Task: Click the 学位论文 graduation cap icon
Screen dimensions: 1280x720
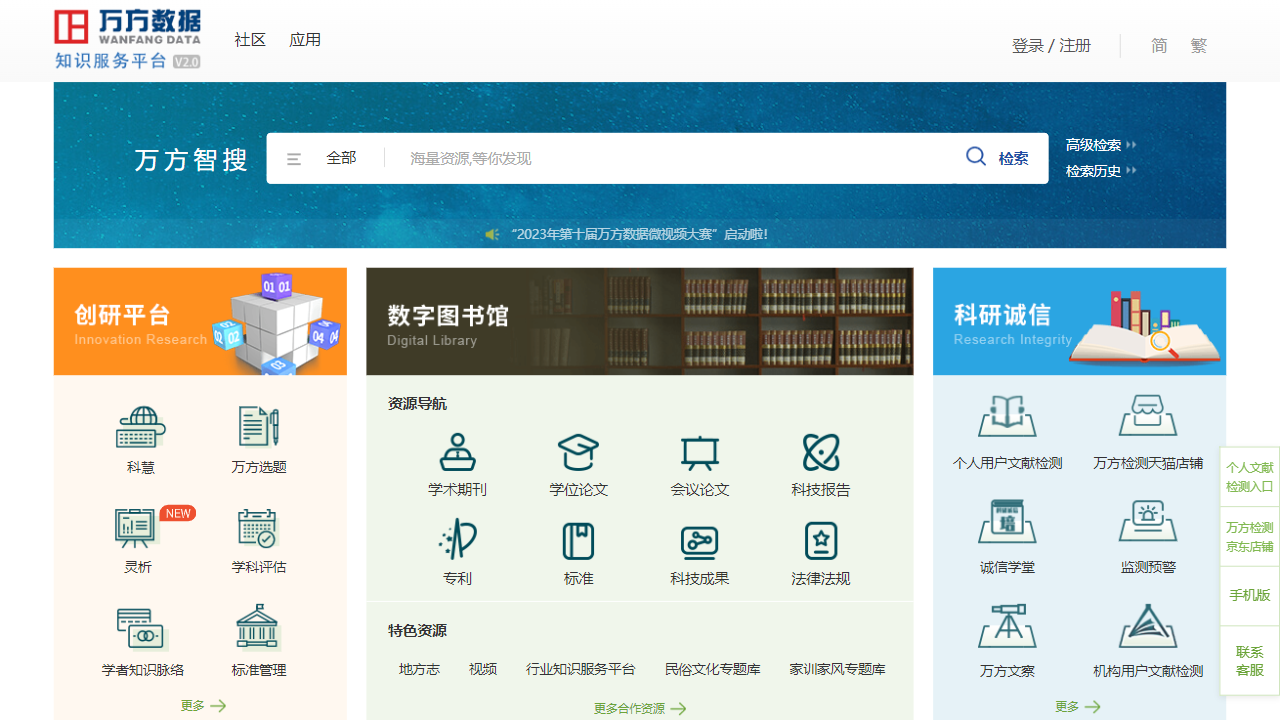Action: click(578, 453)
